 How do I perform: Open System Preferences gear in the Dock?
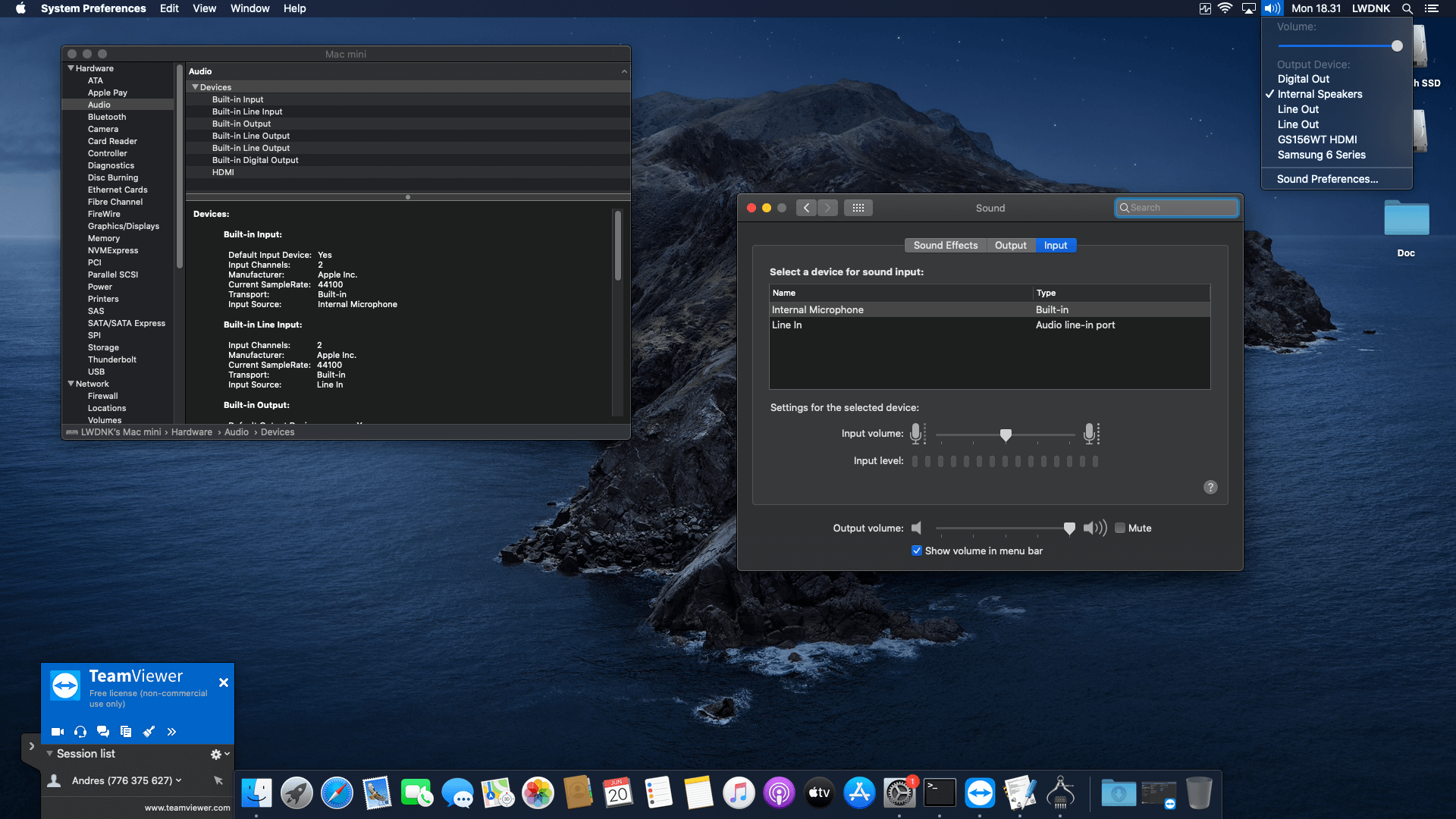coord(899,793)
